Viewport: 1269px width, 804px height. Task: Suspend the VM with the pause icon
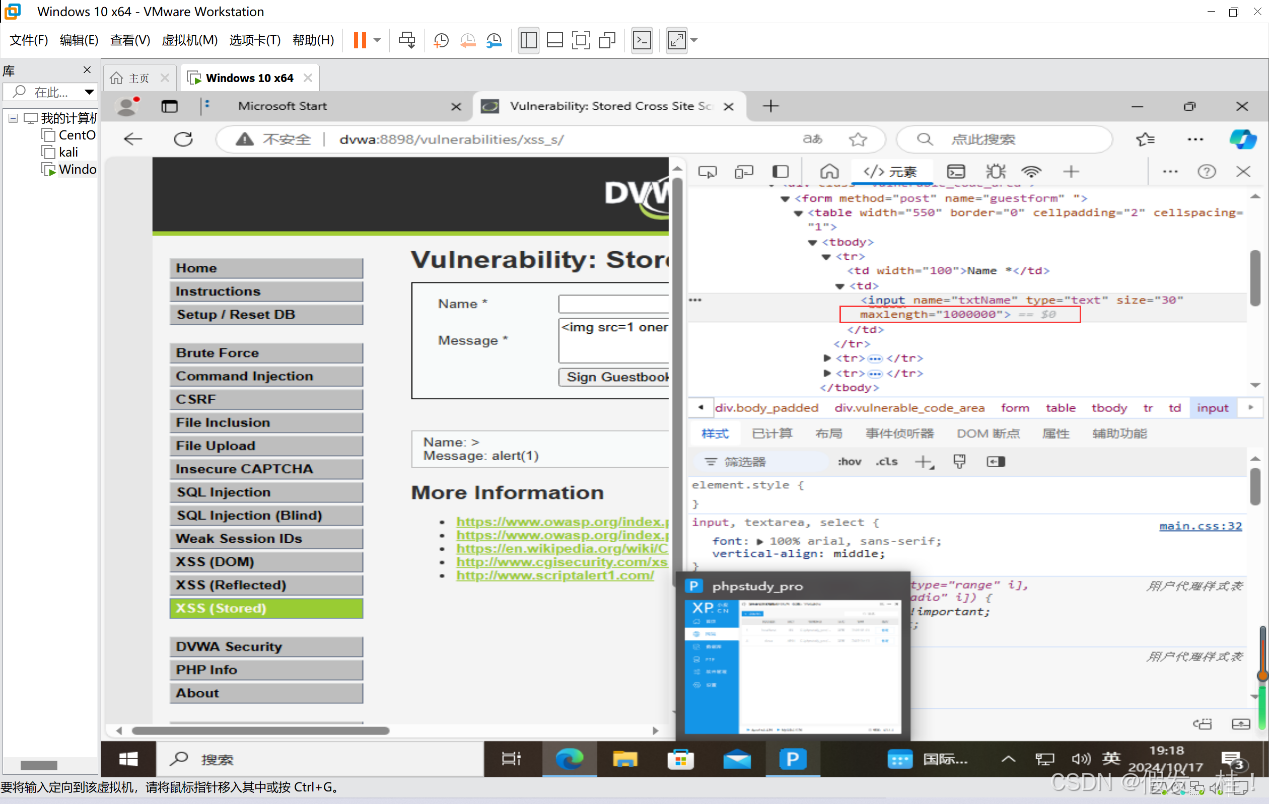[360, 40]
